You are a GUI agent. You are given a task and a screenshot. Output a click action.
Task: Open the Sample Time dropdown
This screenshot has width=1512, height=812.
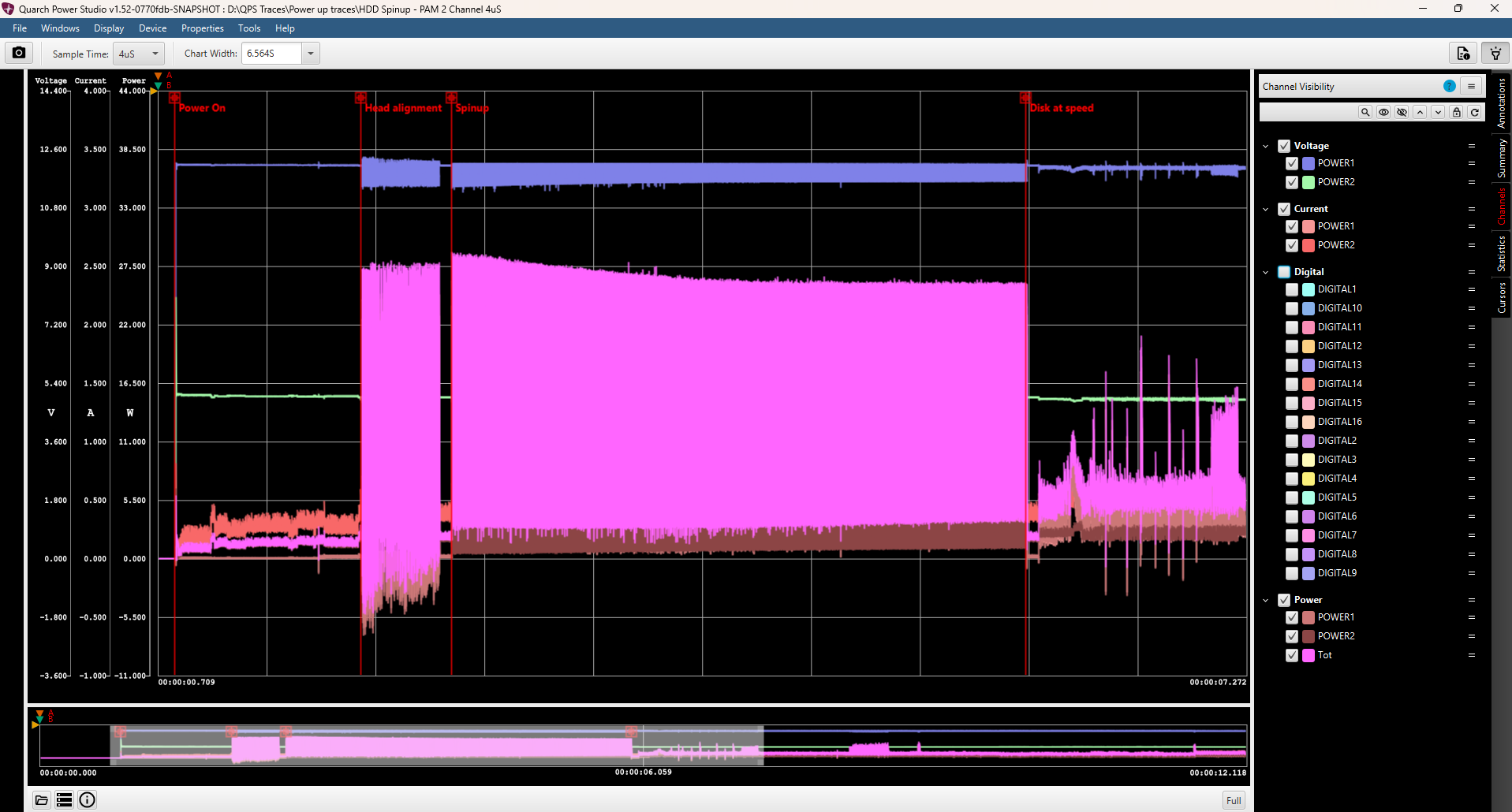[x=138, y=54]
